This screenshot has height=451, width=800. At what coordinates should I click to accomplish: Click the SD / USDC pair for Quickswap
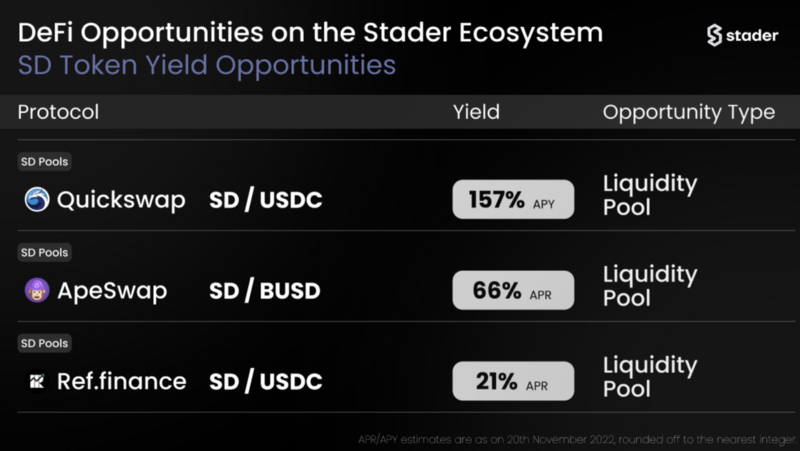(x=266, y=200)
